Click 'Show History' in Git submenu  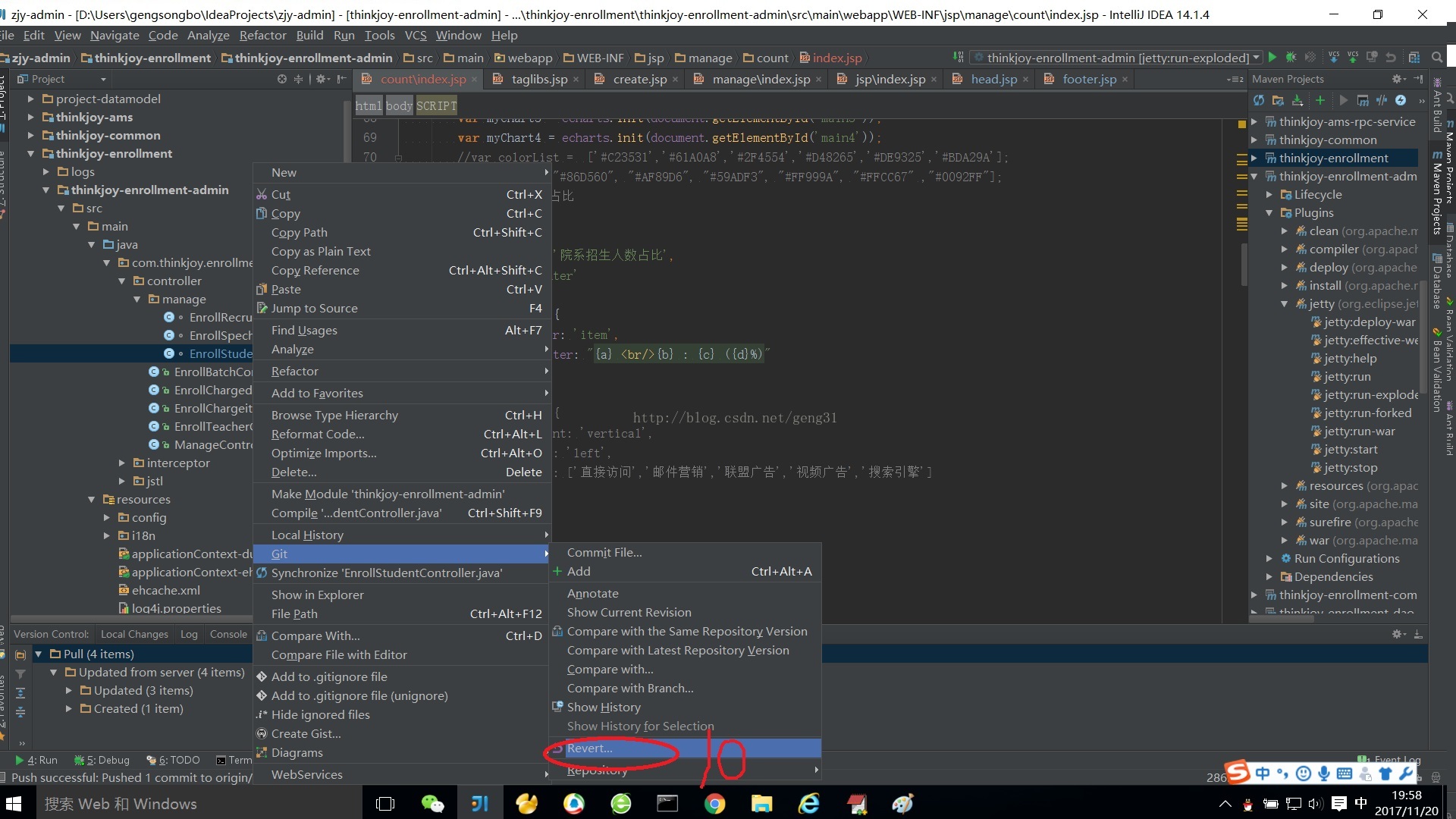604,706
